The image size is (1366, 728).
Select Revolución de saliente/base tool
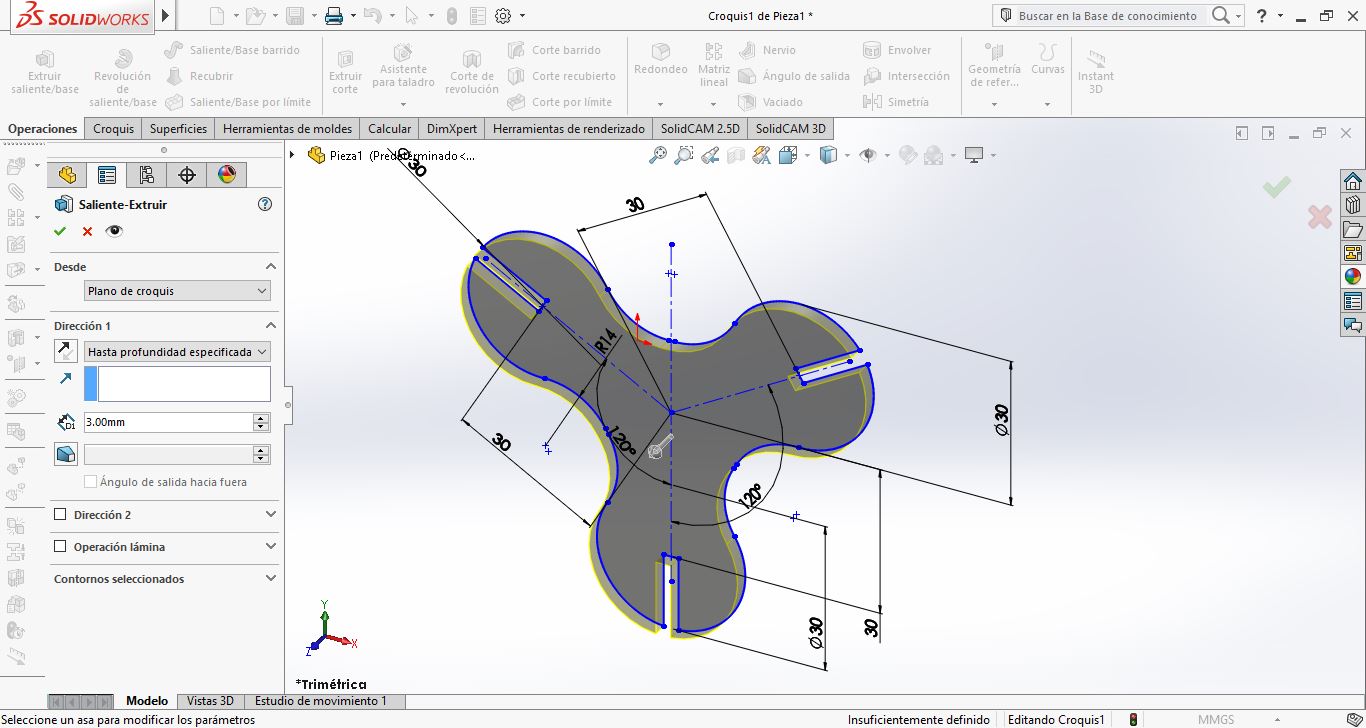coord(123,77)
